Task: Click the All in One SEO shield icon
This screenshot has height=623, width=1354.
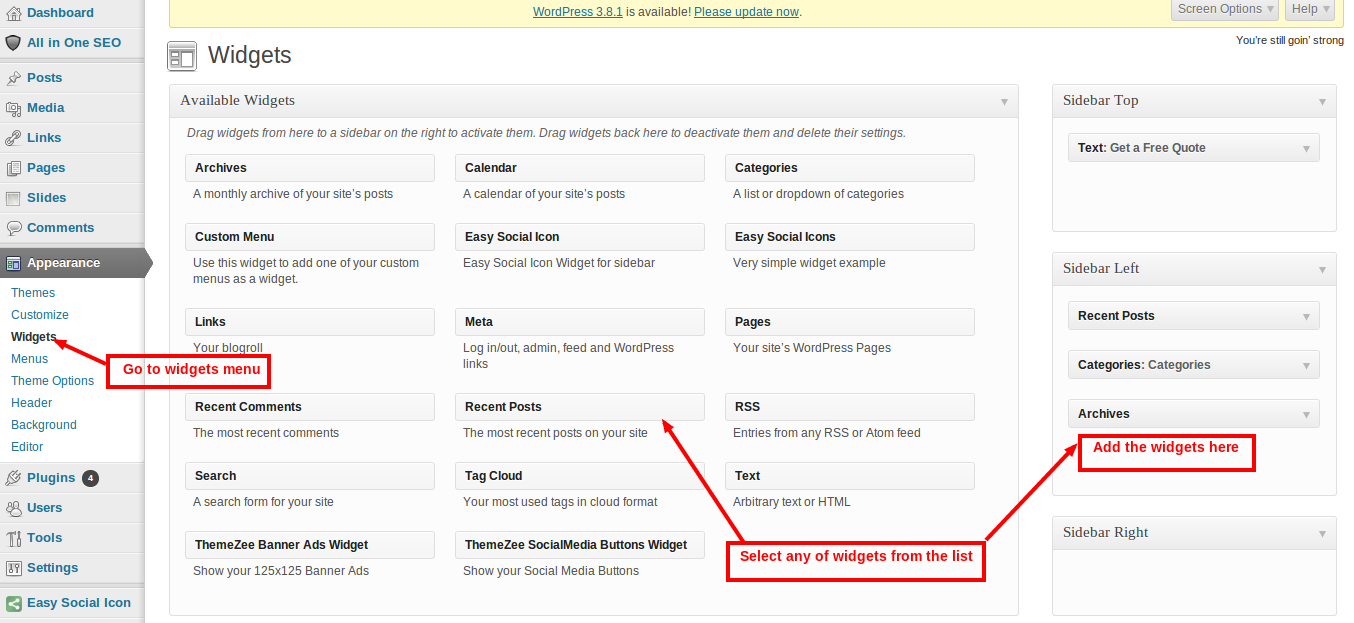Action: tap(13, 43)
